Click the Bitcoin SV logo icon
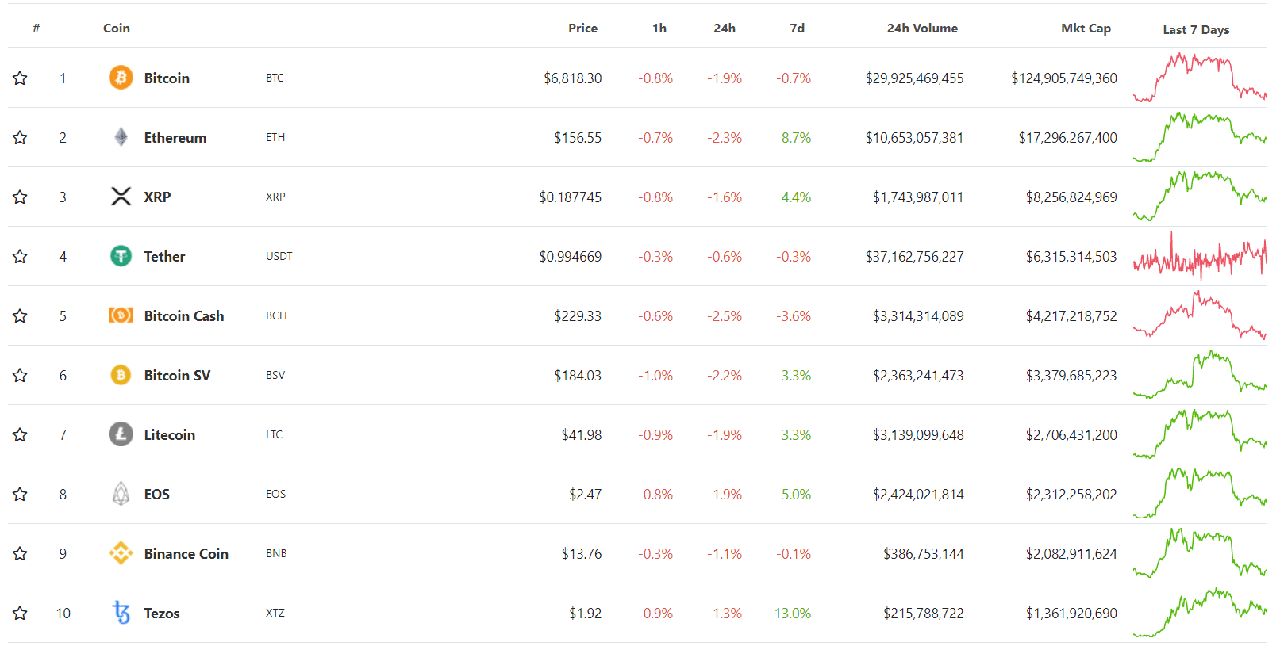1280x646 pixels. coord(121,375)
